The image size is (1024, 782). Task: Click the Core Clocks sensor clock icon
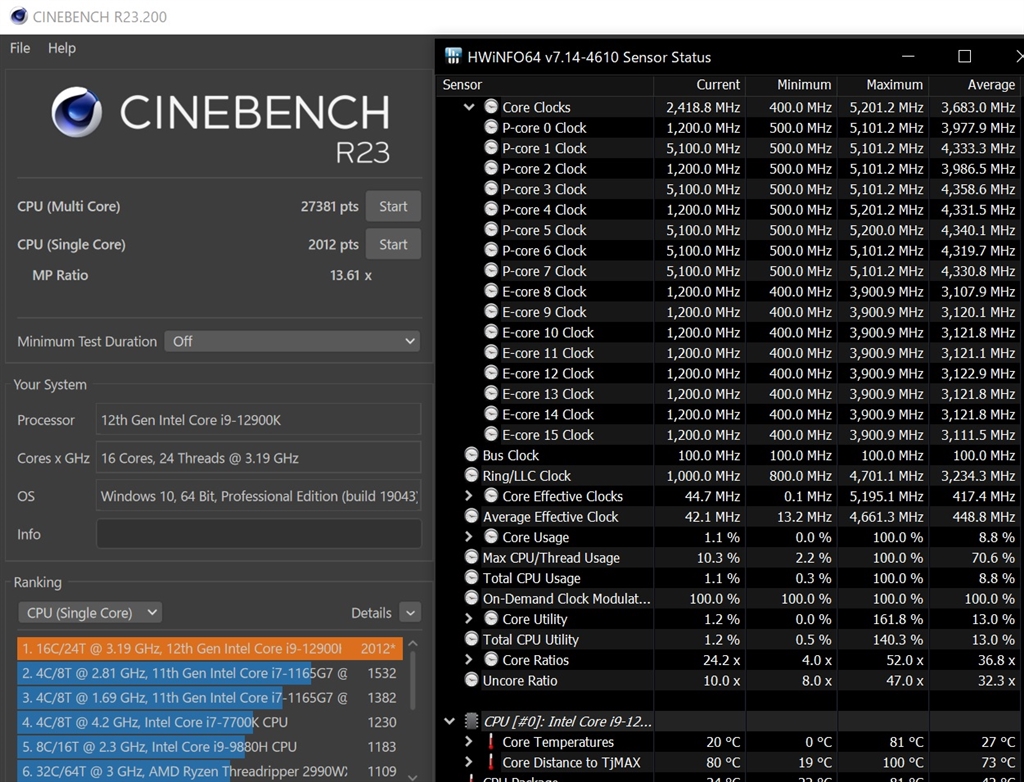tap(491, 106)
